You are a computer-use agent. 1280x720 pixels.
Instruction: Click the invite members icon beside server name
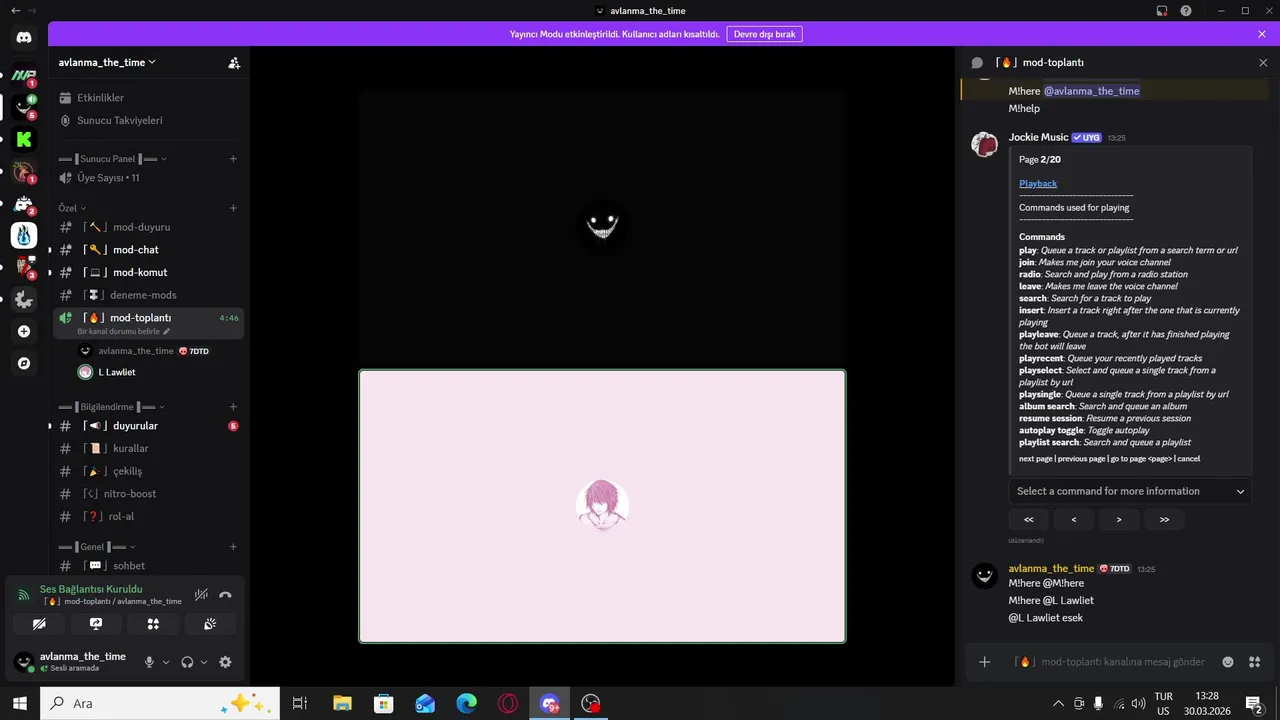coord(234,62)
